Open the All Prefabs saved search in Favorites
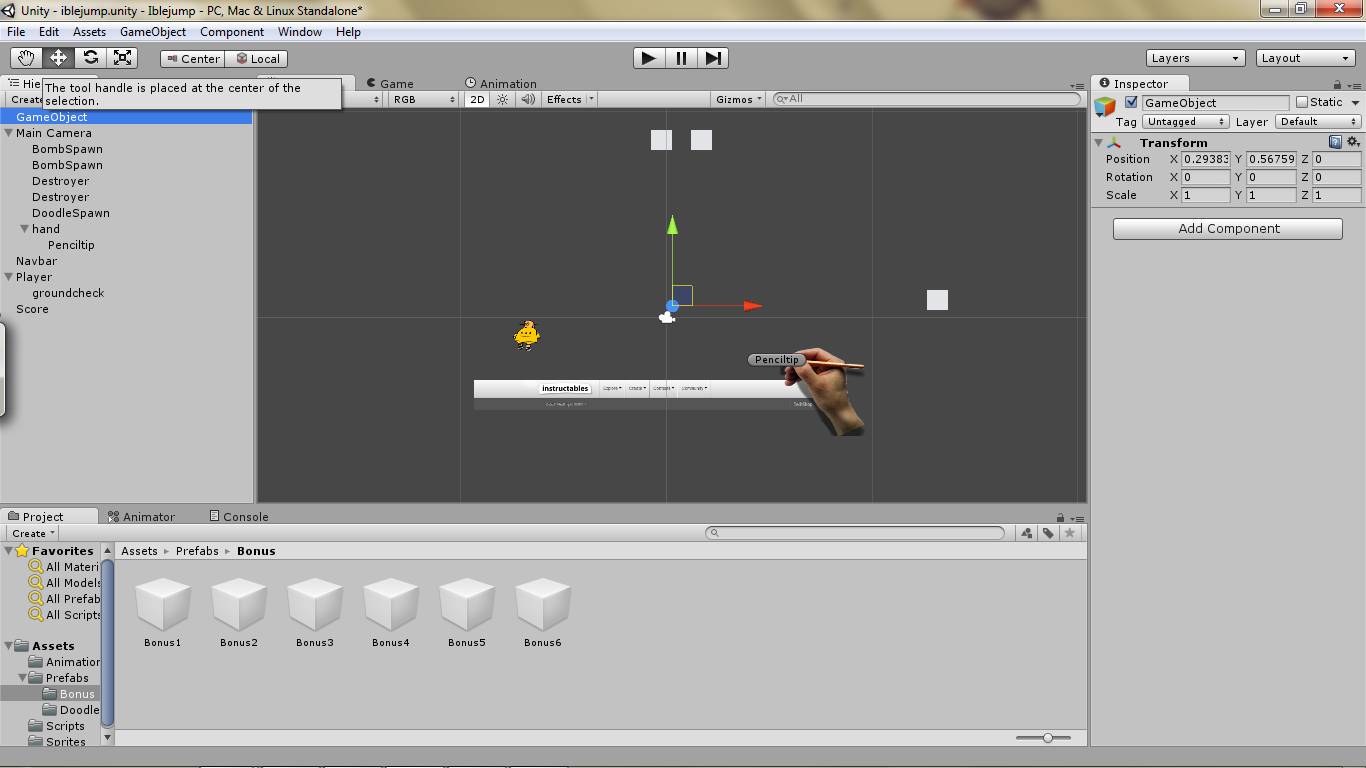 coord(65,599)
